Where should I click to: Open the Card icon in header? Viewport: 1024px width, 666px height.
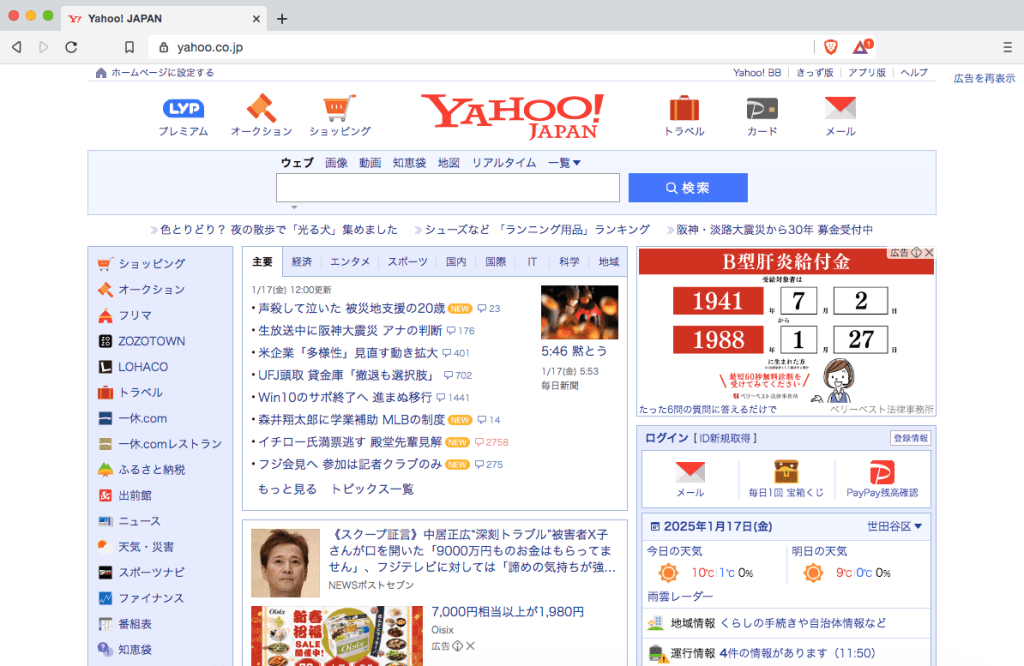coord(762,108)
